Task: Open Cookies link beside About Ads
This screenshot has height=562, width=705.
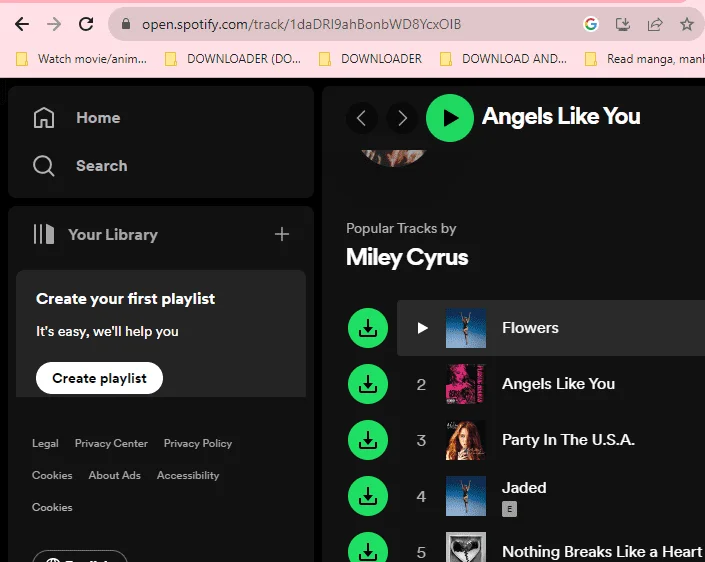Action: 52,475
